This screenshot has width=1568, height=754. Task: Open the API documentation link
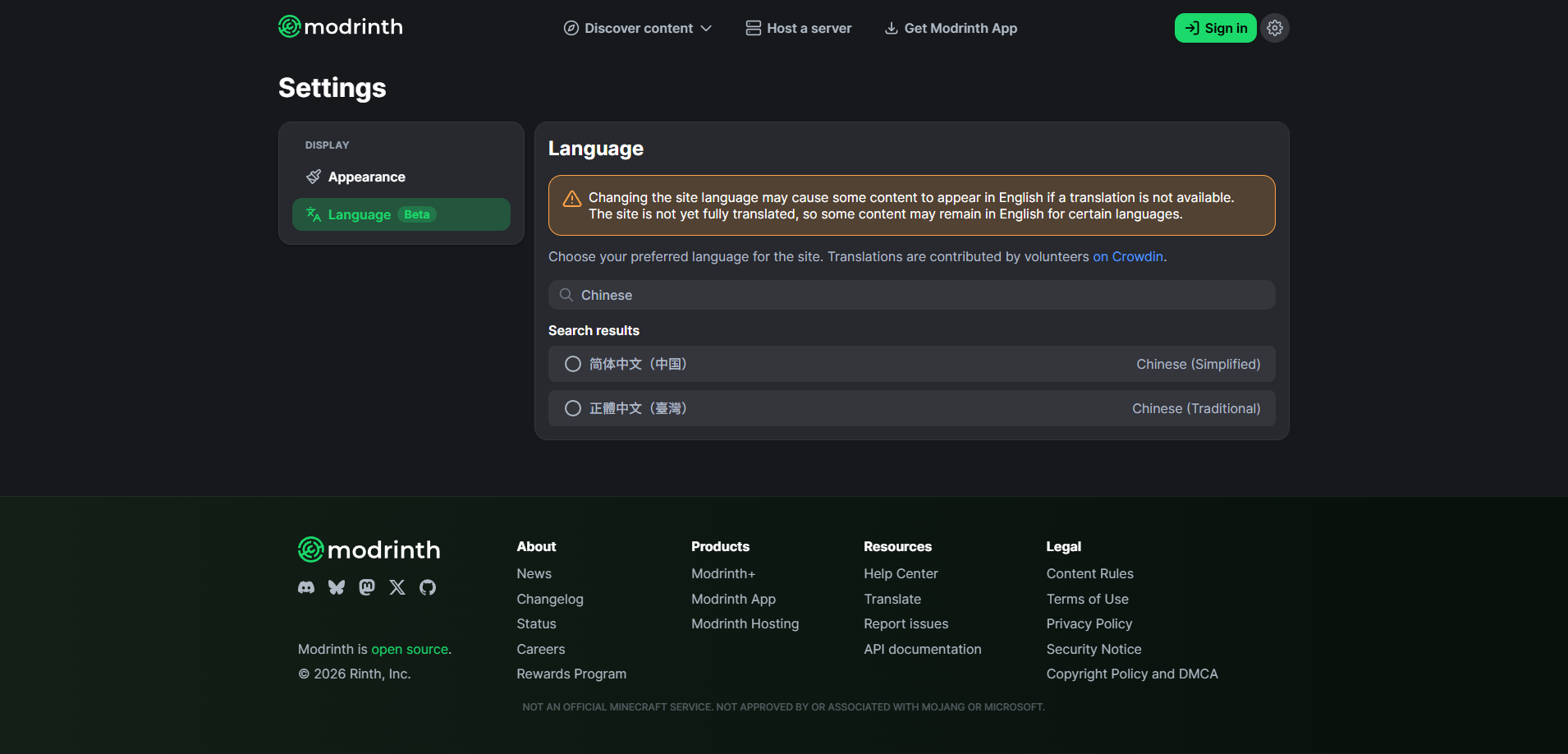click(923, 649)
